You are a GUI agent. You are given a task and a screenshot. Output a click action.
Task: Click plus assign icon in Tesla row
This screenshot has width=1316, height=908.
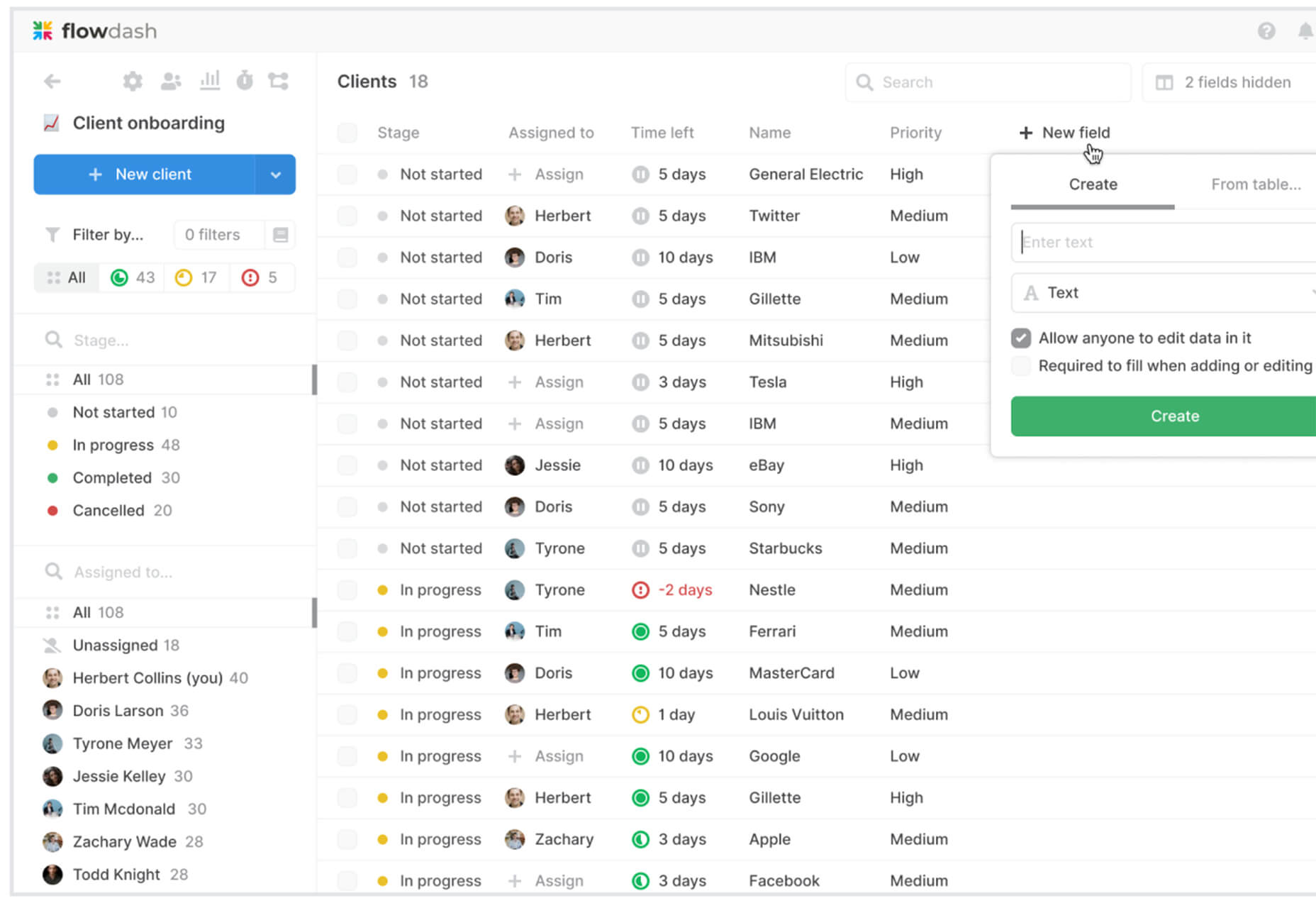515,382
